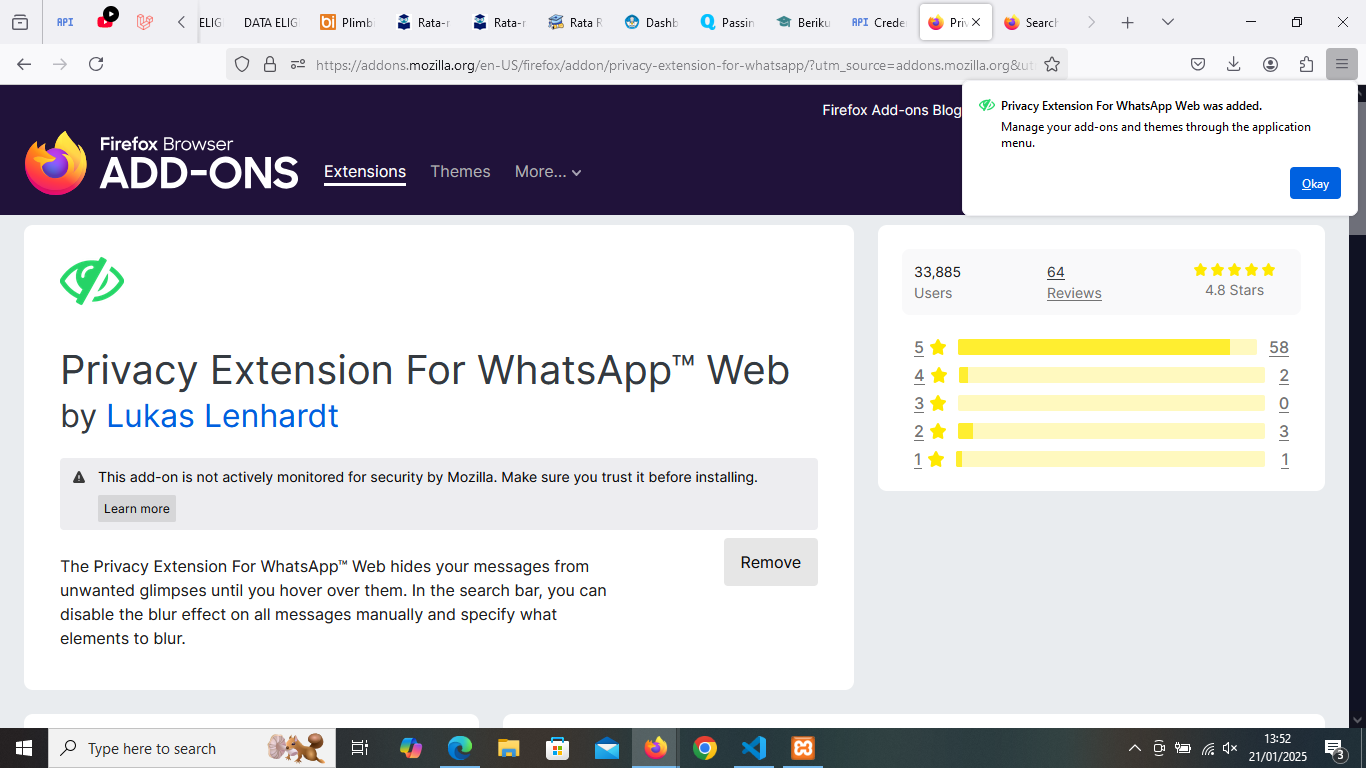
Task: Open Microsoft Store from the taskbar
Action: pos(558,748)
